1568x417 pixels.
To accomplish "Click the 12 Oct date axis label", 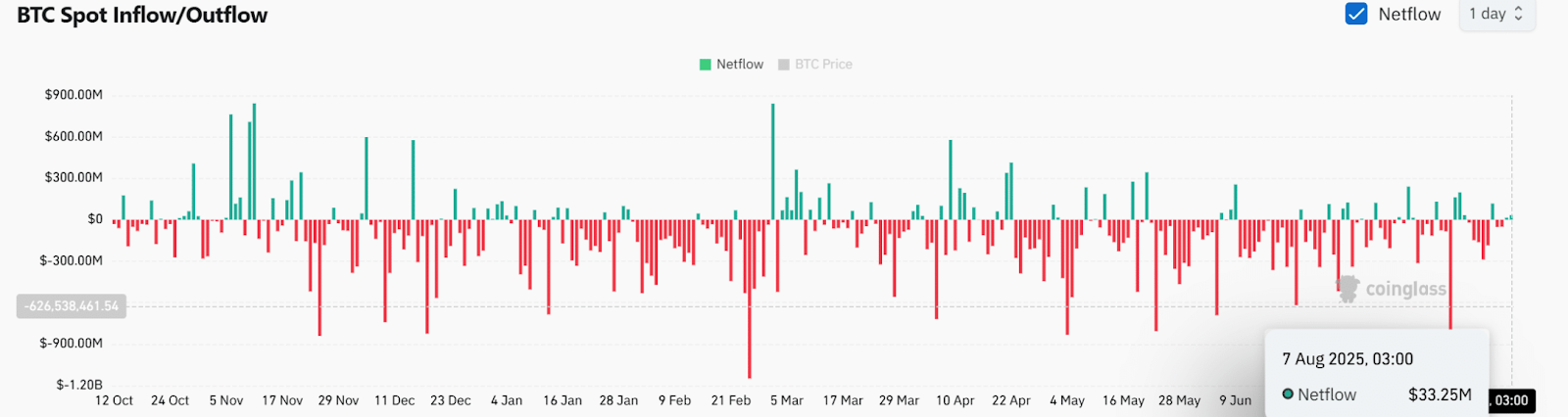I will click(x=114, y=400).
